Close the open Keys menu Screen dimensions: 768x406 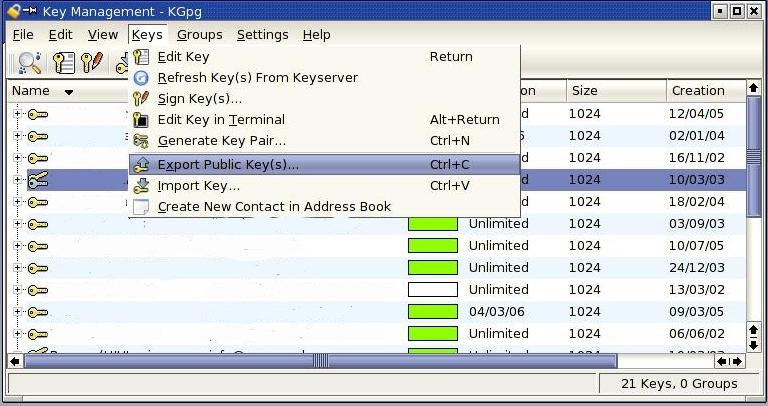point(147,35)
